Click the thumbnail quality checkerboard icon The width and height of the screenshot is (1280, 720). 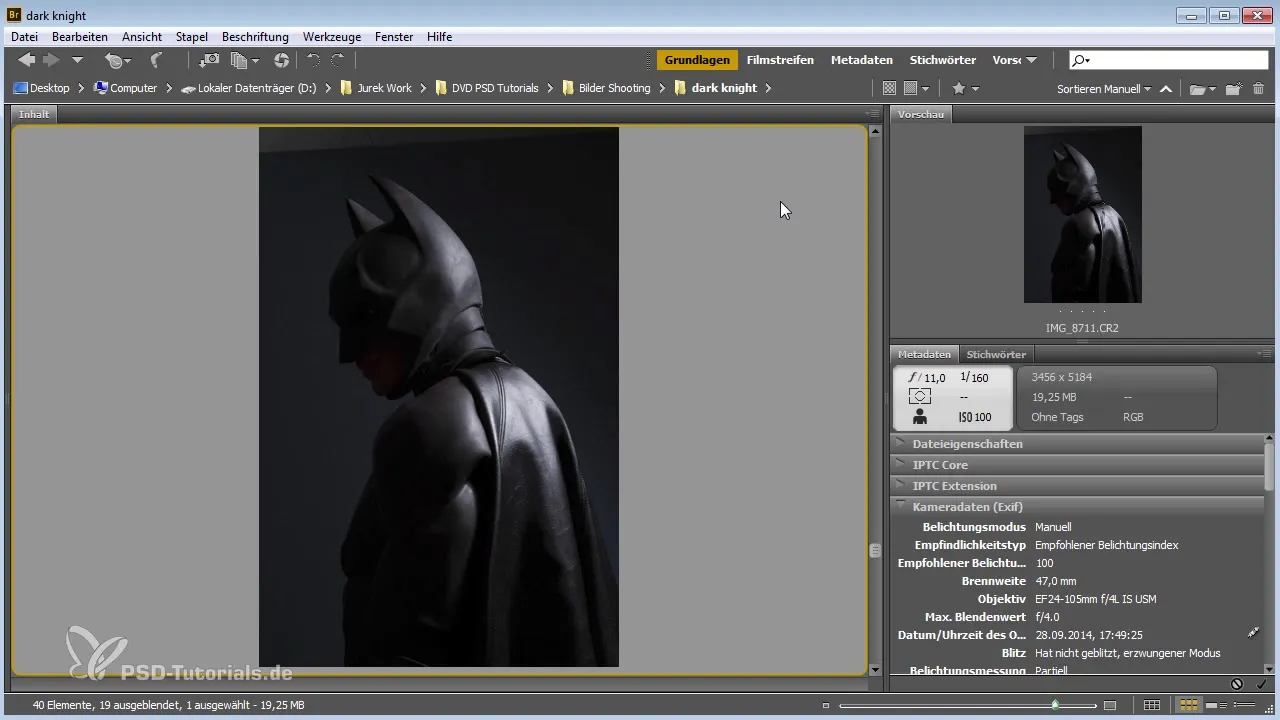click(889, 88)
